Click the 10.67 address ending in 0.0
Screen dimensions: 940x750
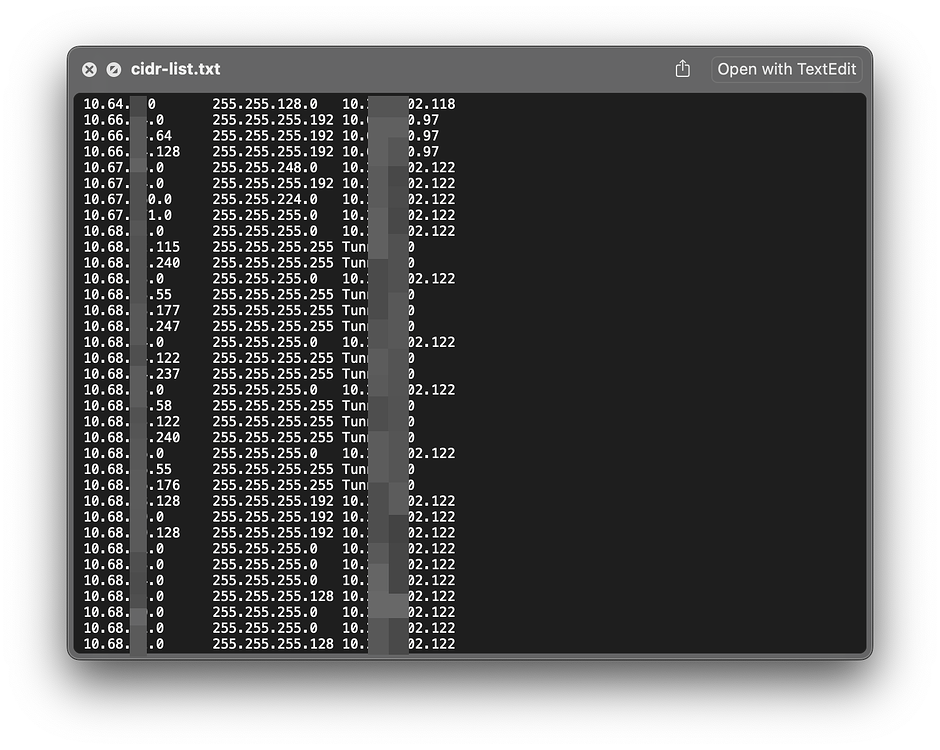tap(127, 200)
